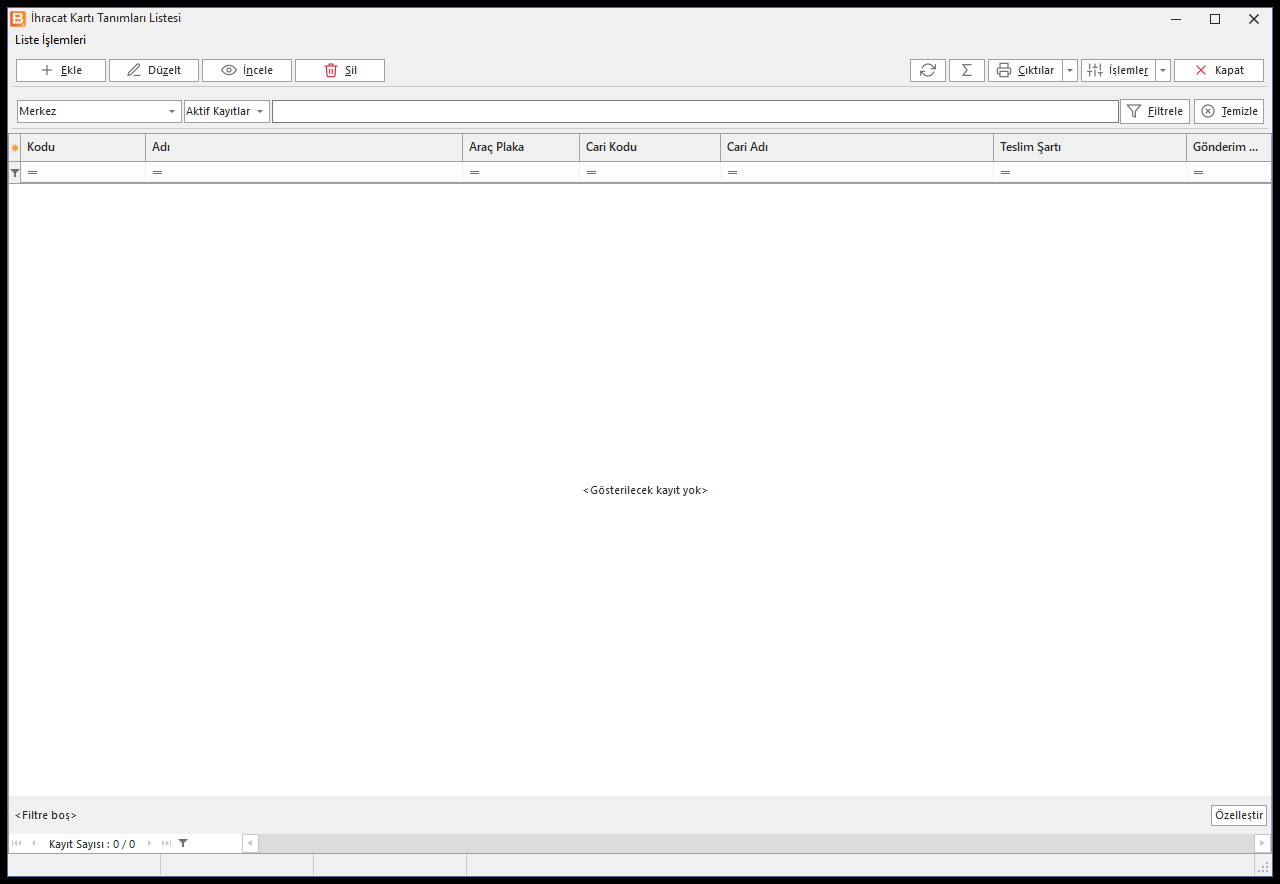Click the filter cell under Cari Adı
Image resolution: width=1280 pixels, height=884 pixels.
click(857, 173)
